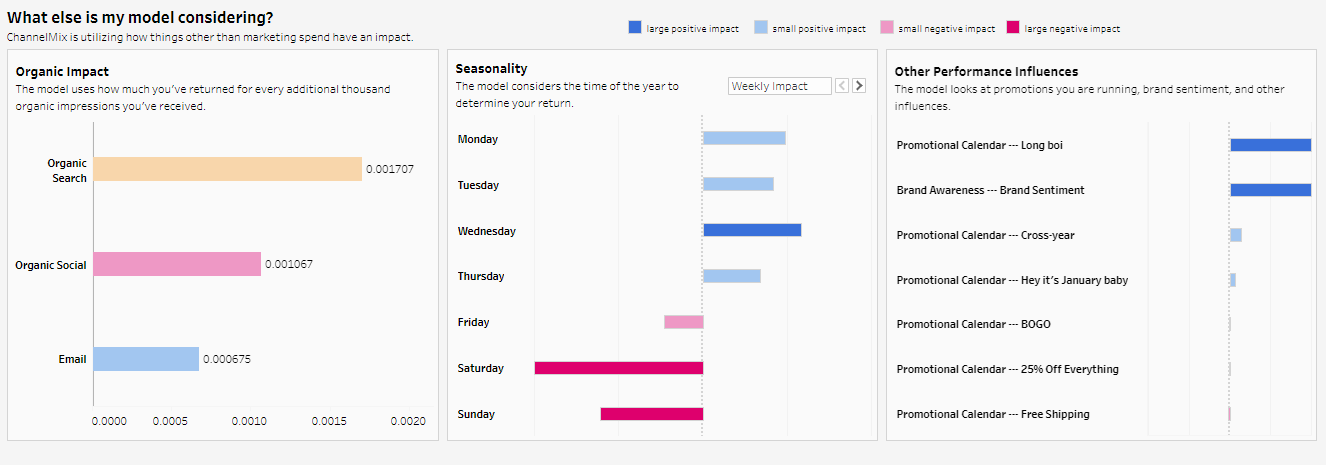Select the small positive impact legend swatch
Viewport: 1326px width, 465px height.
click(x=761, y=28)
